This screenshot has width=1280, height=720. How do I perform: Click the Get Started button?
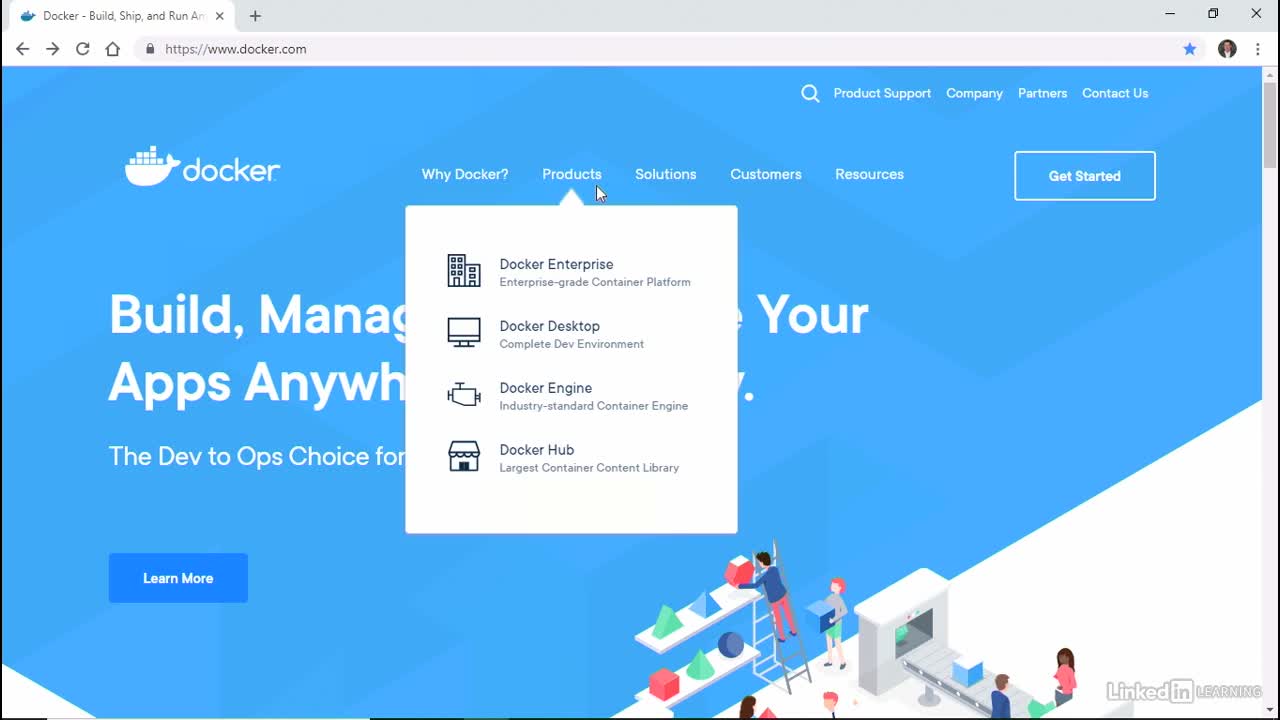tap(1085, 176)
